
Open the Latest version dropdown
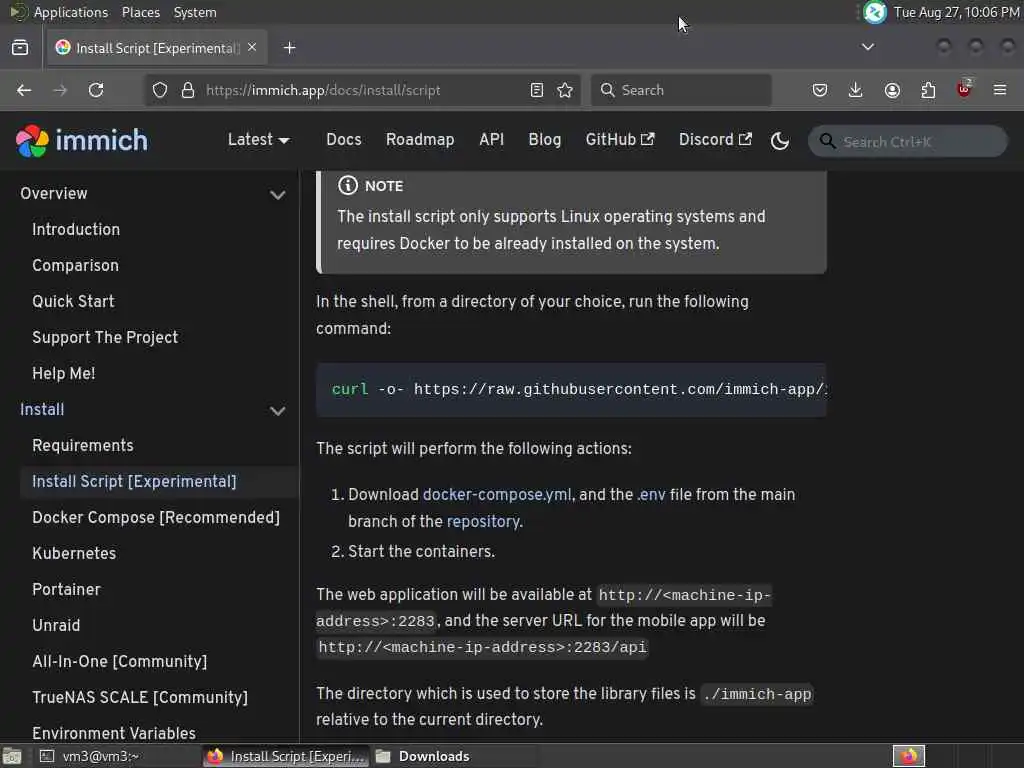click(259, 140)
